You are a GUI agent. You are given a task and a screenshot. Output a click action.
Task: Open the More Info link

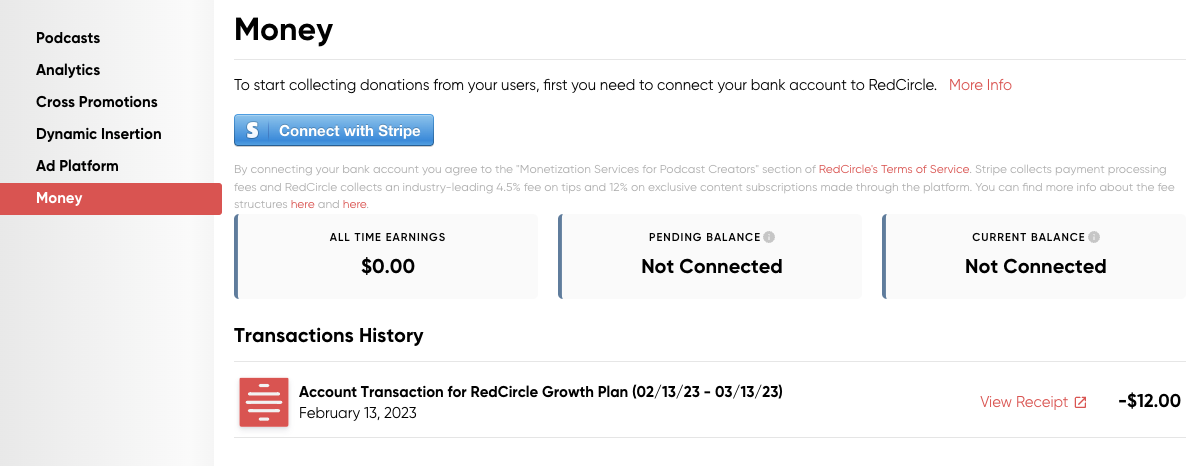point(980,85)
